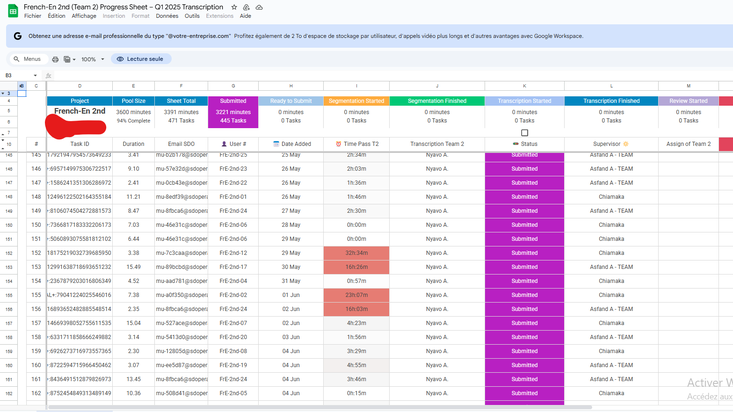Click the Google logo in the banner
Image resolution: width=733 pixels, height=412 pixels.
[x=17, y=36]
